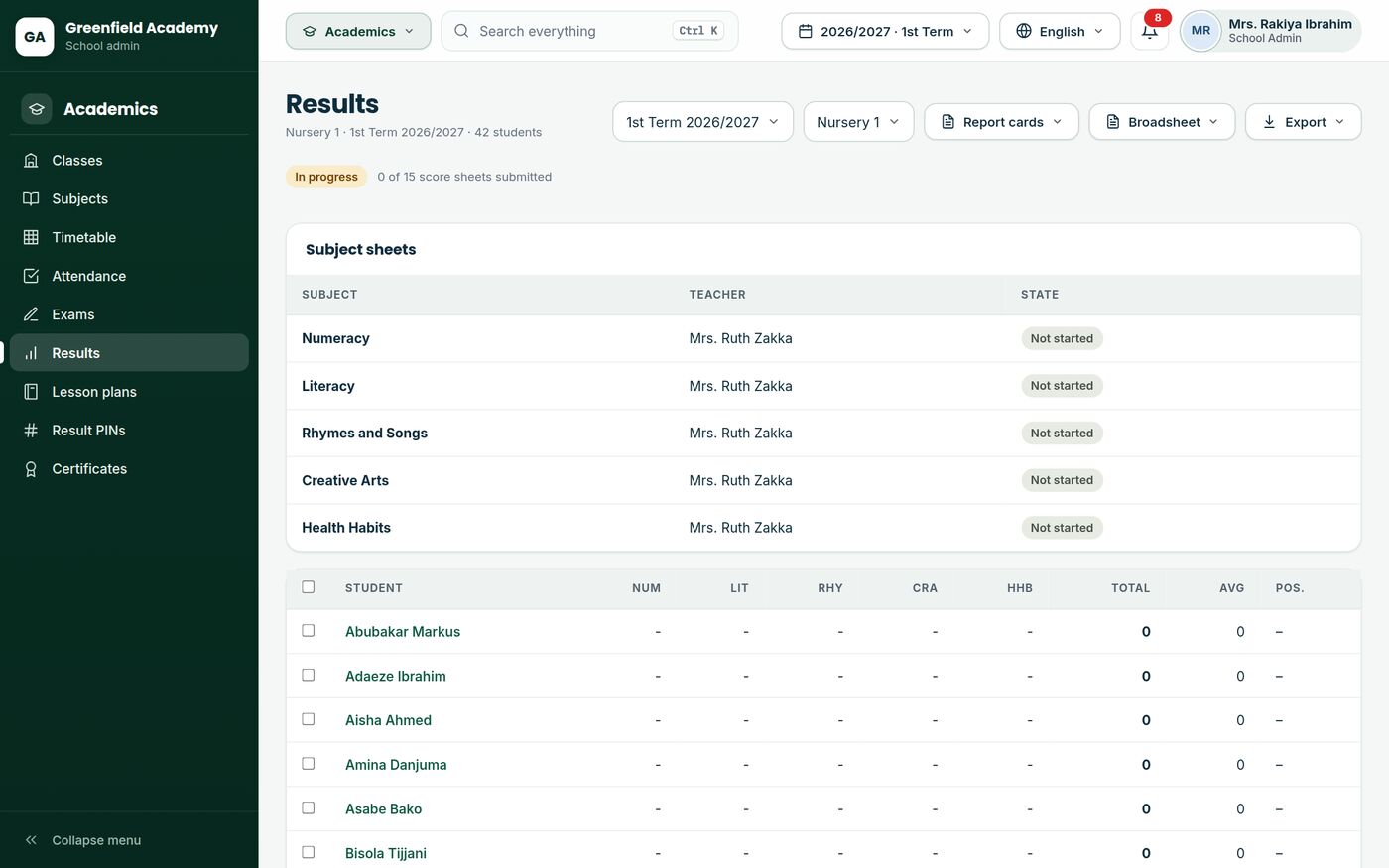The height and width of the screenshot is (868, 1389).
Task: Click the Results bar chart icon
Action: click(x=31, y=353)
